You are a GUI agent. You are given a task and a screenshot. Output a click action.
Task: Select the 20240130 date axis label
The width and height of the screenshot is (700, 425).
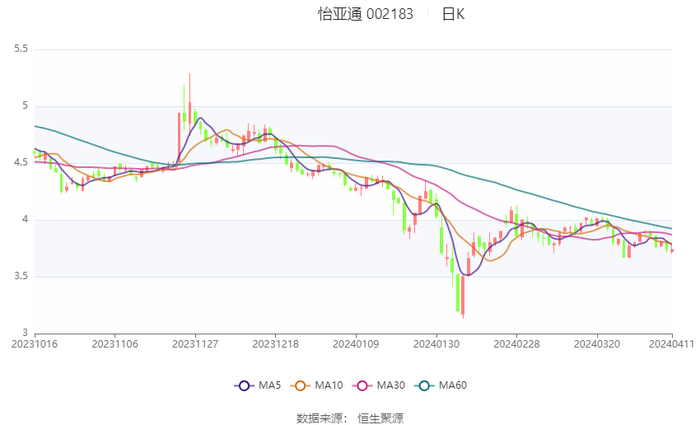point(436,343)
